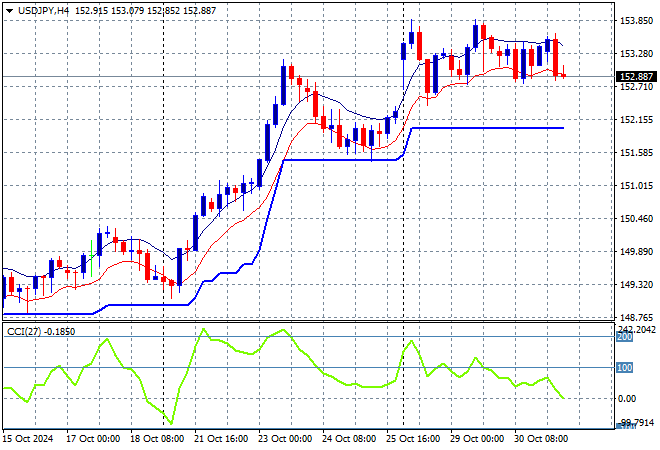The width and height of the screenshot is (660, 450).
Task: Click the current price tag 152.887
Action: click(636, 77)
